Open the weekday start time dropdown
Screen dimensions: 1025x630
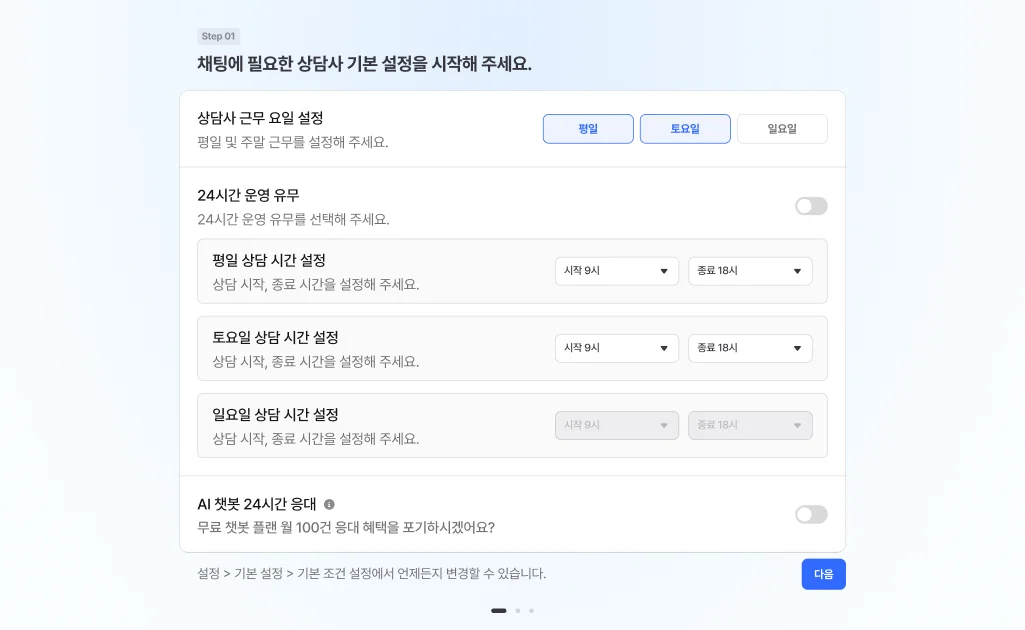(616, 271)
